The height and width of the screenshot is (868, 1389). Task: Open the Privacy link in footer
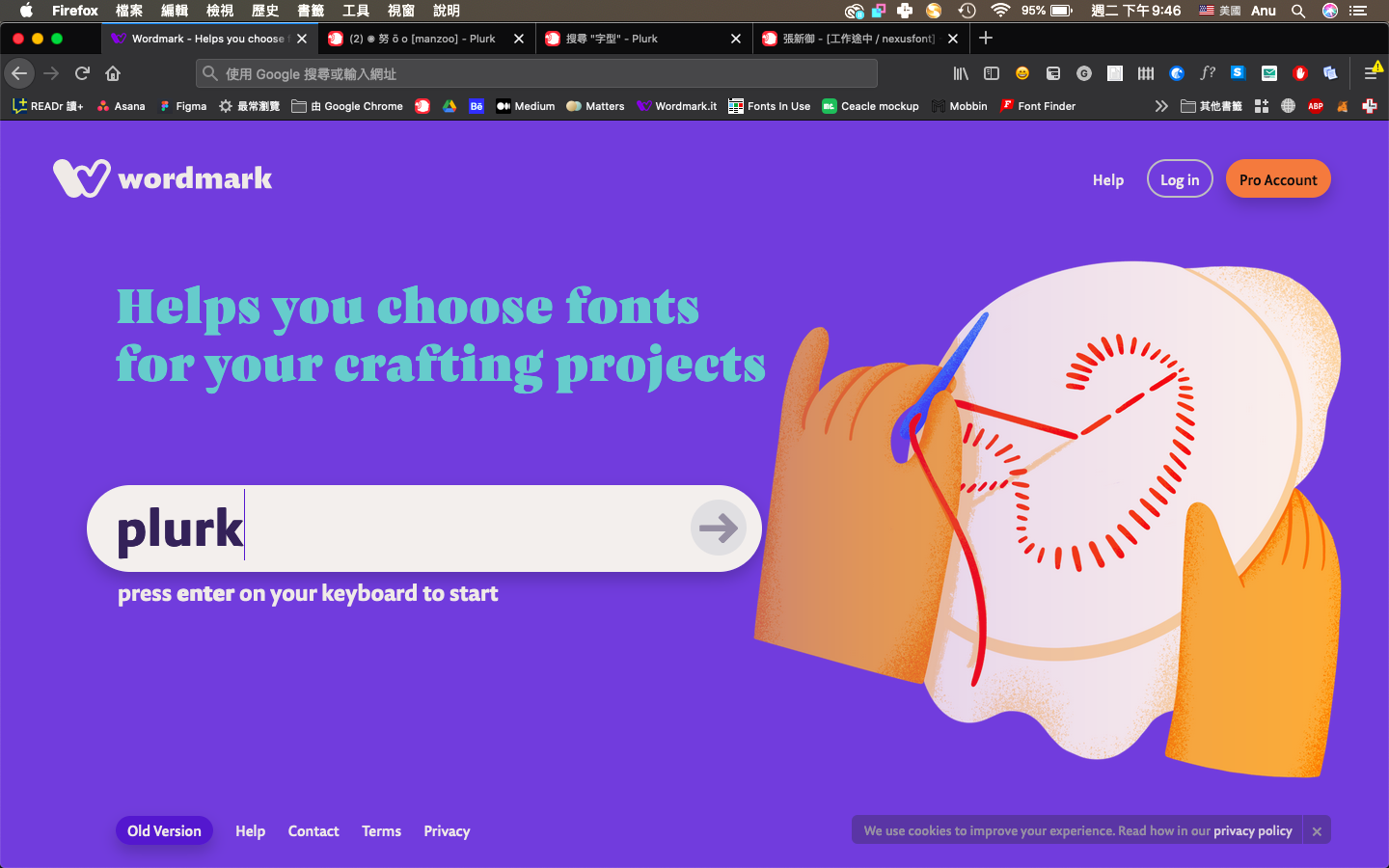[447, 830]
